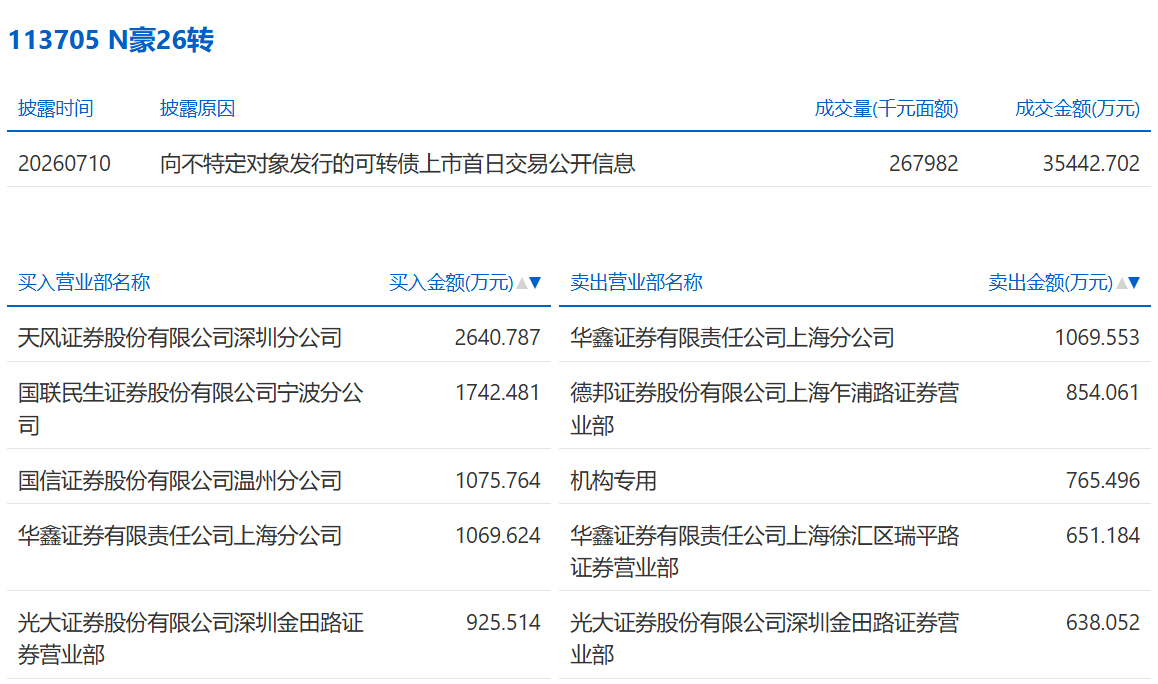Image resolution: width=1158 pixels, height=684 pixels.
Task: Select buy amount 925.514
Action: click(503, 623)
